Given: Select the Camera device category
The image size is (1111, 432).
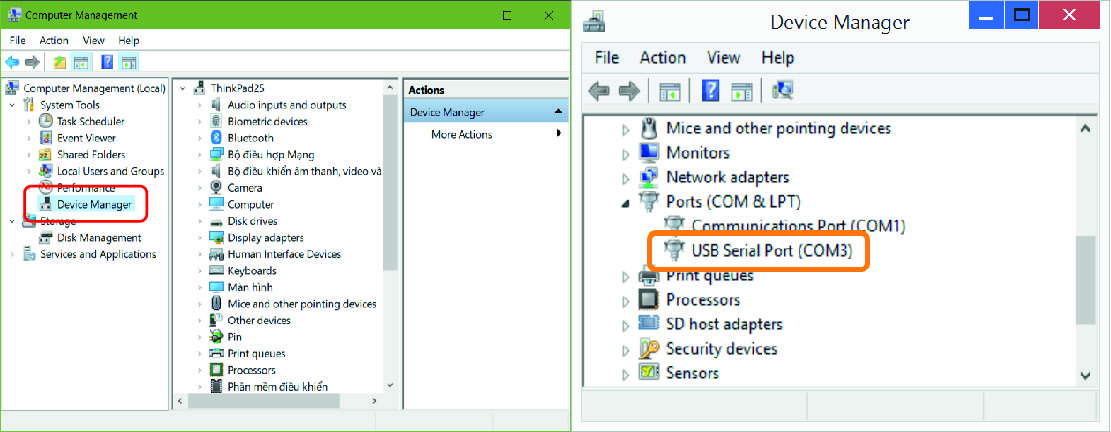Looking at the screenshot, I should click(x=244, y=188).
